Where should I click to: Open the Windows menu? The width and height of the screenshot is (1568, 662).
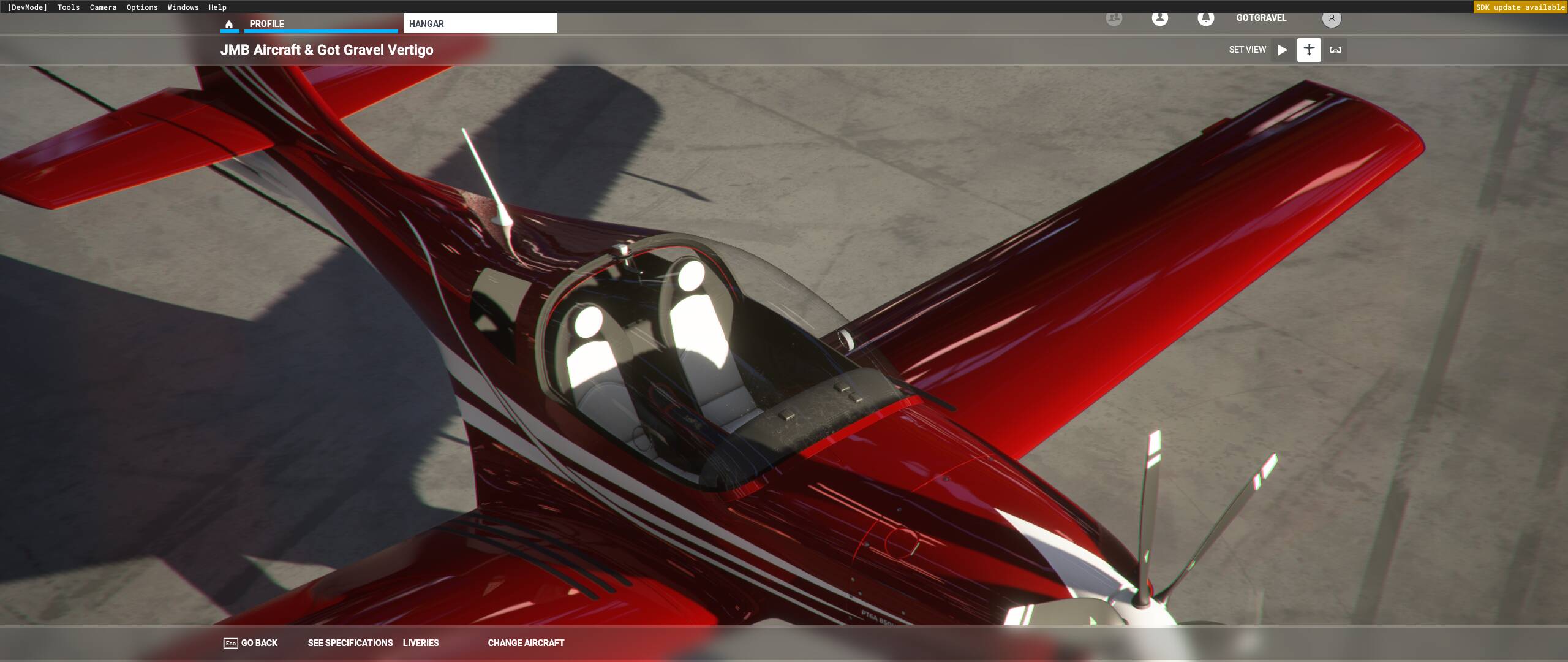(183, 7)
